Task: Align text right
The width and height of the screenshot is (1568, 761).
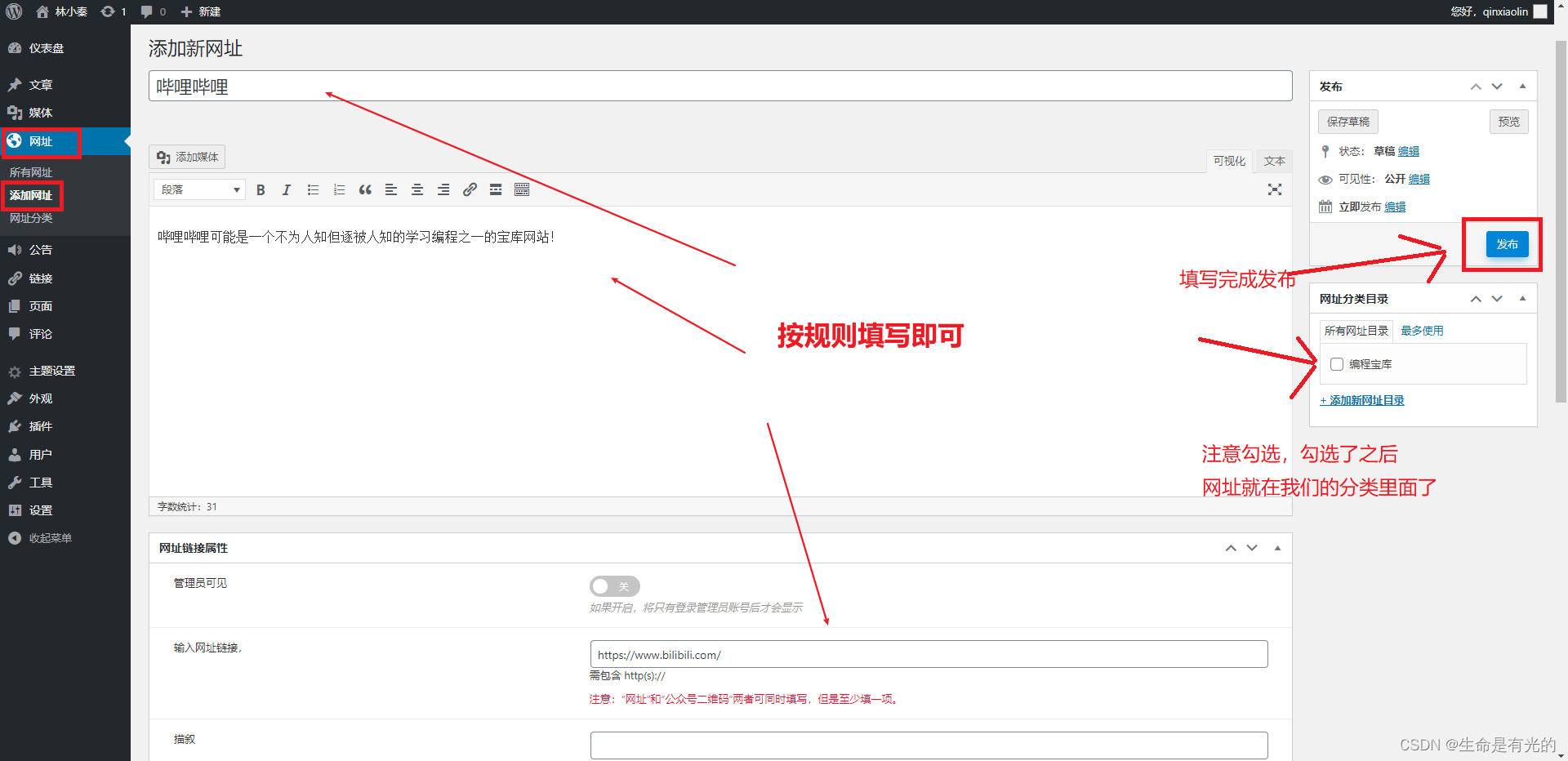Action: pyautogui.click(x=443, y=189)
